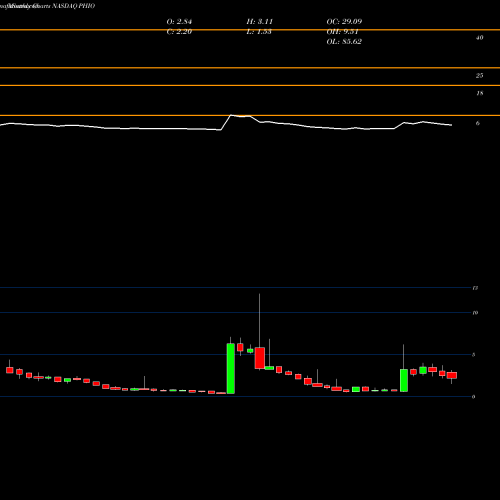The height and width of the screenshot is (500, 500).
Task: Click the 13 price axis label
Action: pyautogui.click(x=475, y=288)
